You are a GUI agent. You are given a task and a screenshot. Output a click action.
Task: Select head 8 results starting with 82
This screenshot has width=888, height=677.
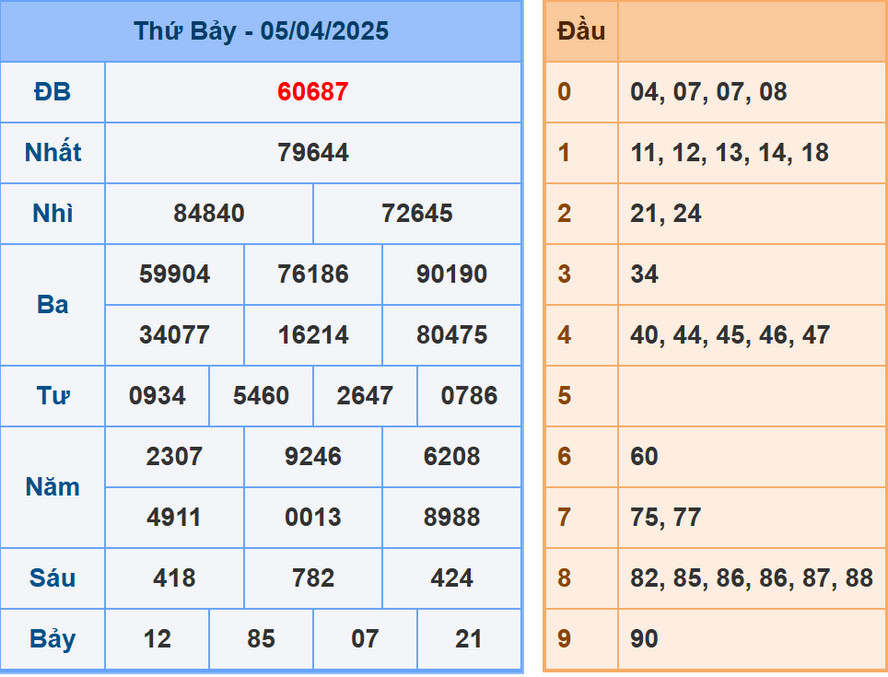[751, 579]
